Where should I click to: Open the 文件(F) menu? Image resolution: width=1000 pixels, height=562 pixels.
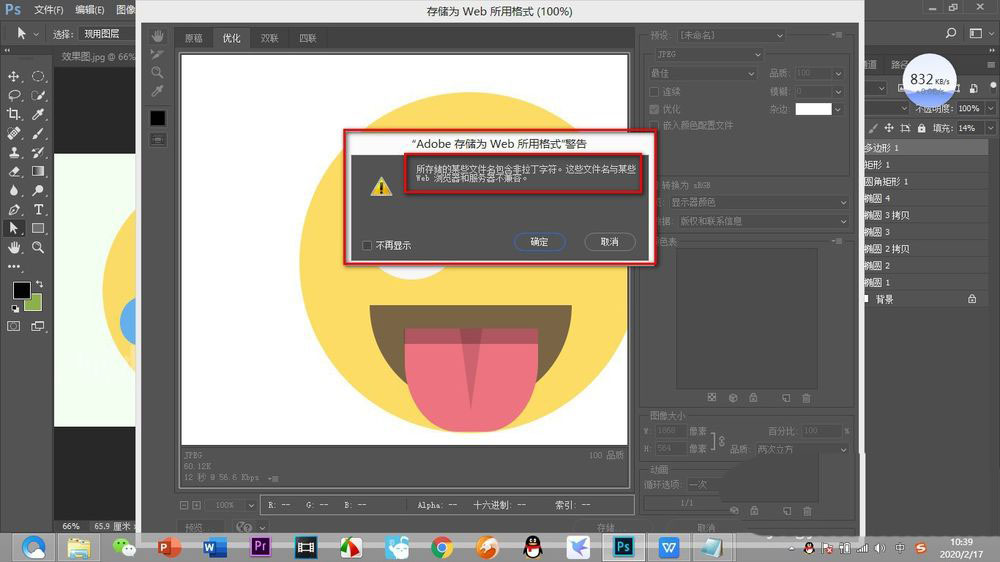pos(48,9)
